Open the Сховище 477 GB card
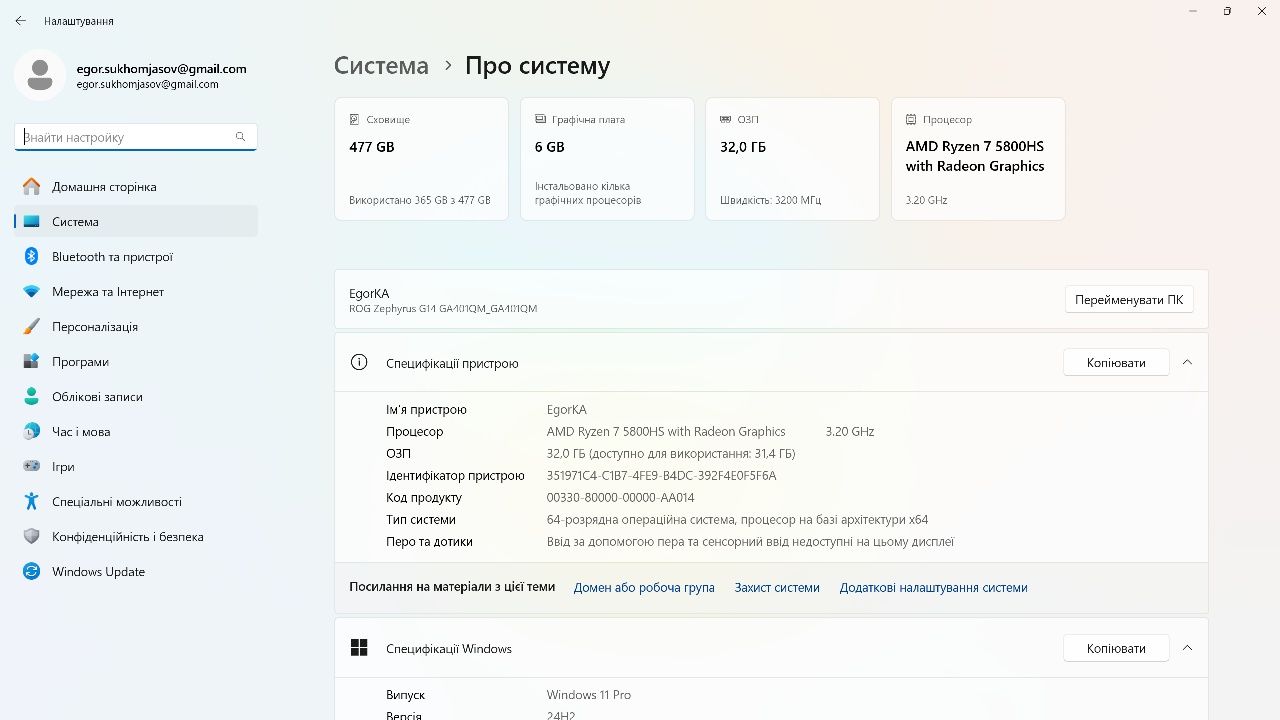Screen dimensions: 1280x720 coord(422,159)
